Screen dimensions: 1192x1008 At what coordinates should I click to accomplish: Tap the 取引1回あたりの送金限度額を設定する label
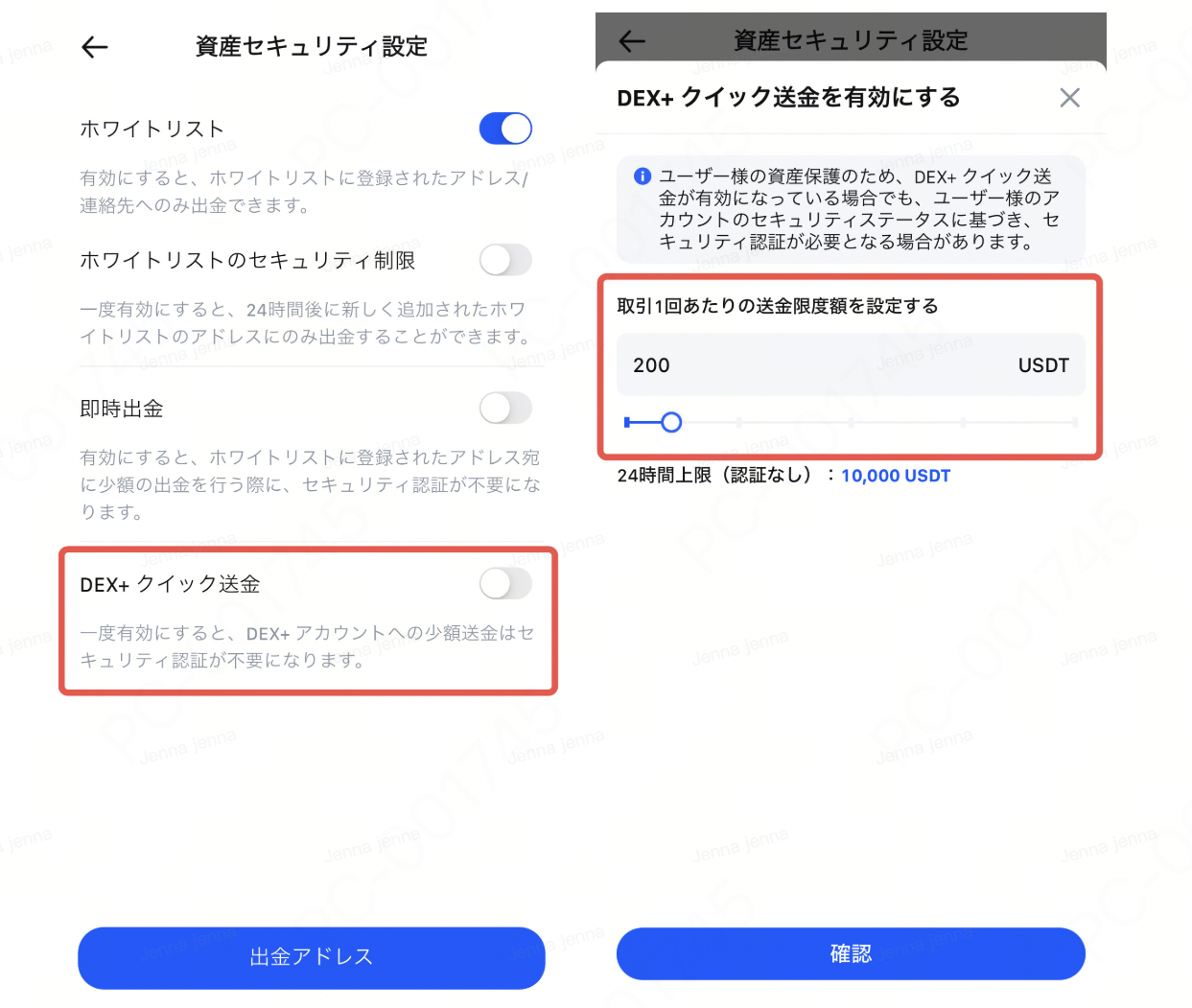778,306
